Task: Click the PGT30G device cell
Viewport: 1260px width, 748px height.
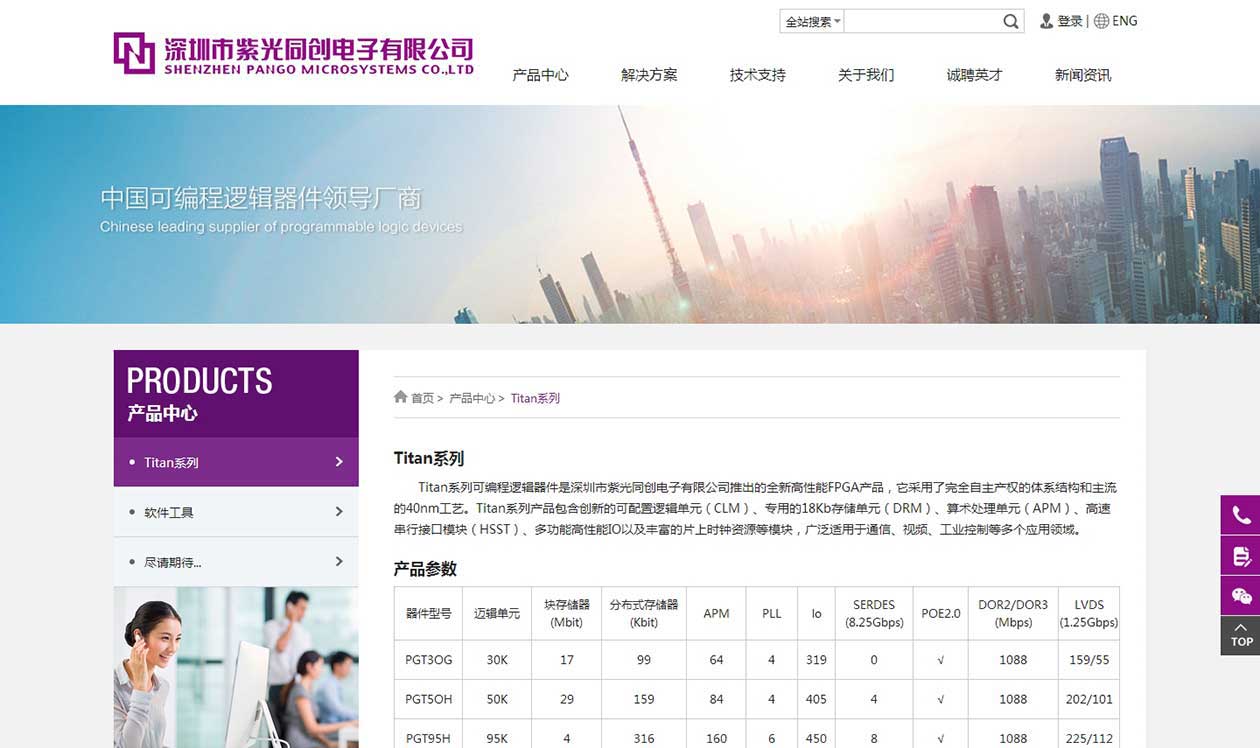Action: (428, 660)
